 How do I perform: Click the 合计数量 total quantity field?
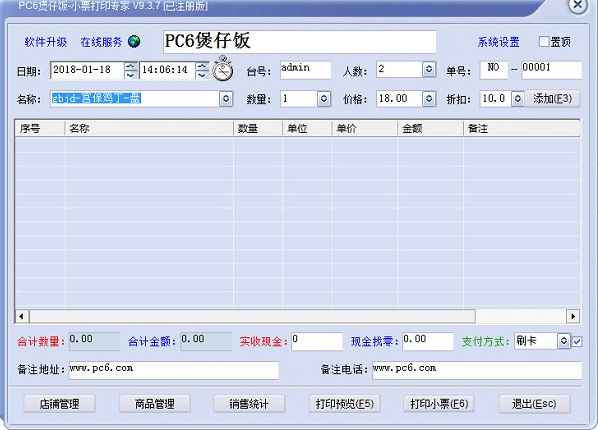click(x=94, y=341)
